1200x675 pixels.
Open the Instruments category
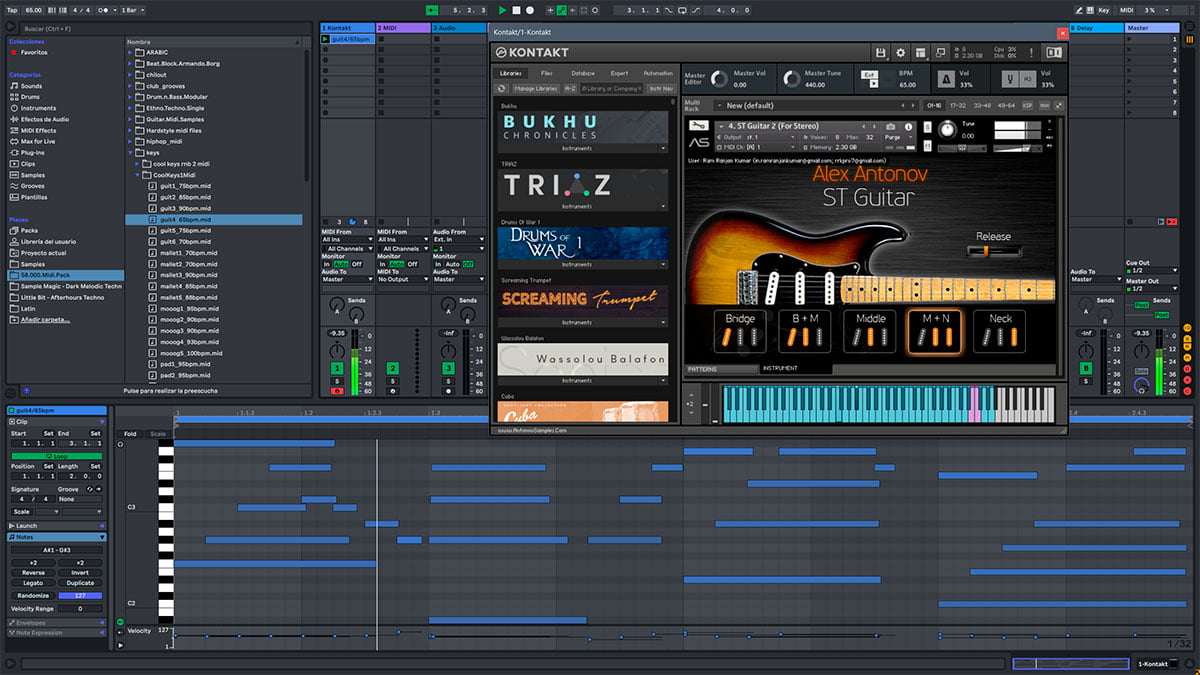[x=38, y=108]
